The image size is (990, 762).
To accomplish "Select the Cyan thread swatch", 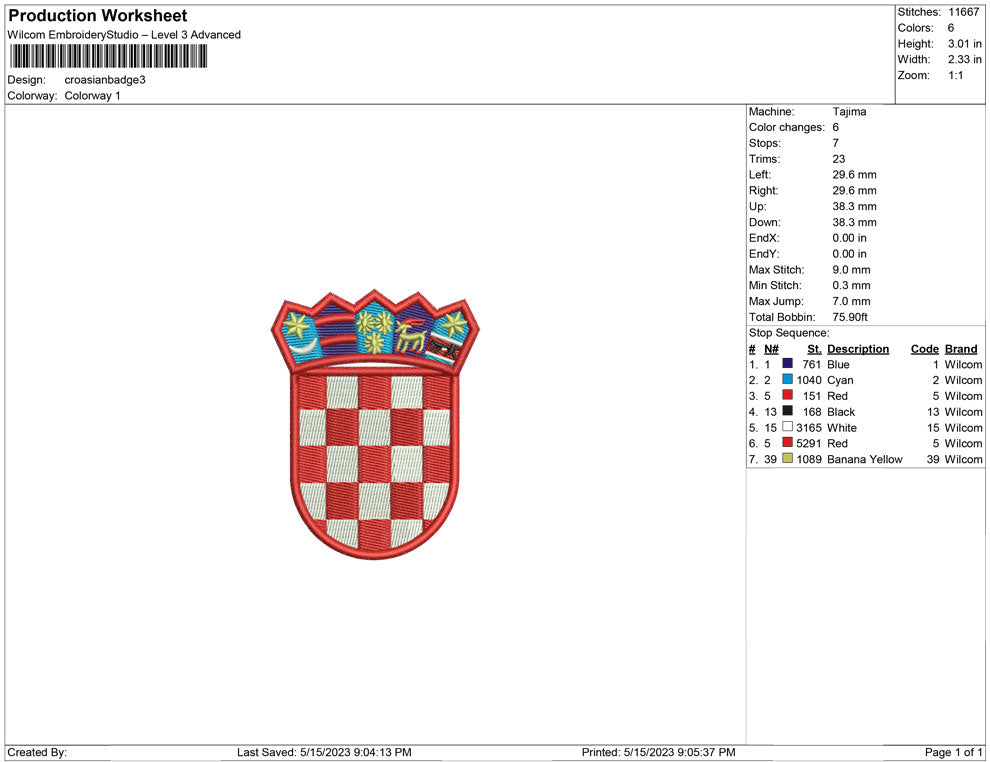I will click(x=787, y=380).
